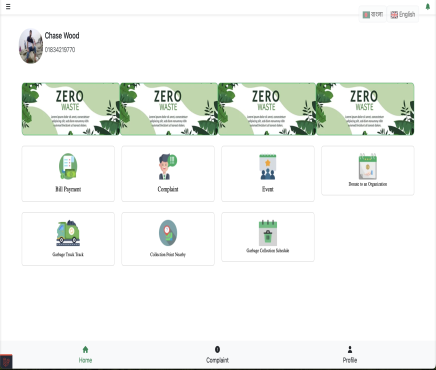Viewport: 436px width, 370px height.
Task: Click the Garbage Collection Schedule icon
Action: coord(268,233)
